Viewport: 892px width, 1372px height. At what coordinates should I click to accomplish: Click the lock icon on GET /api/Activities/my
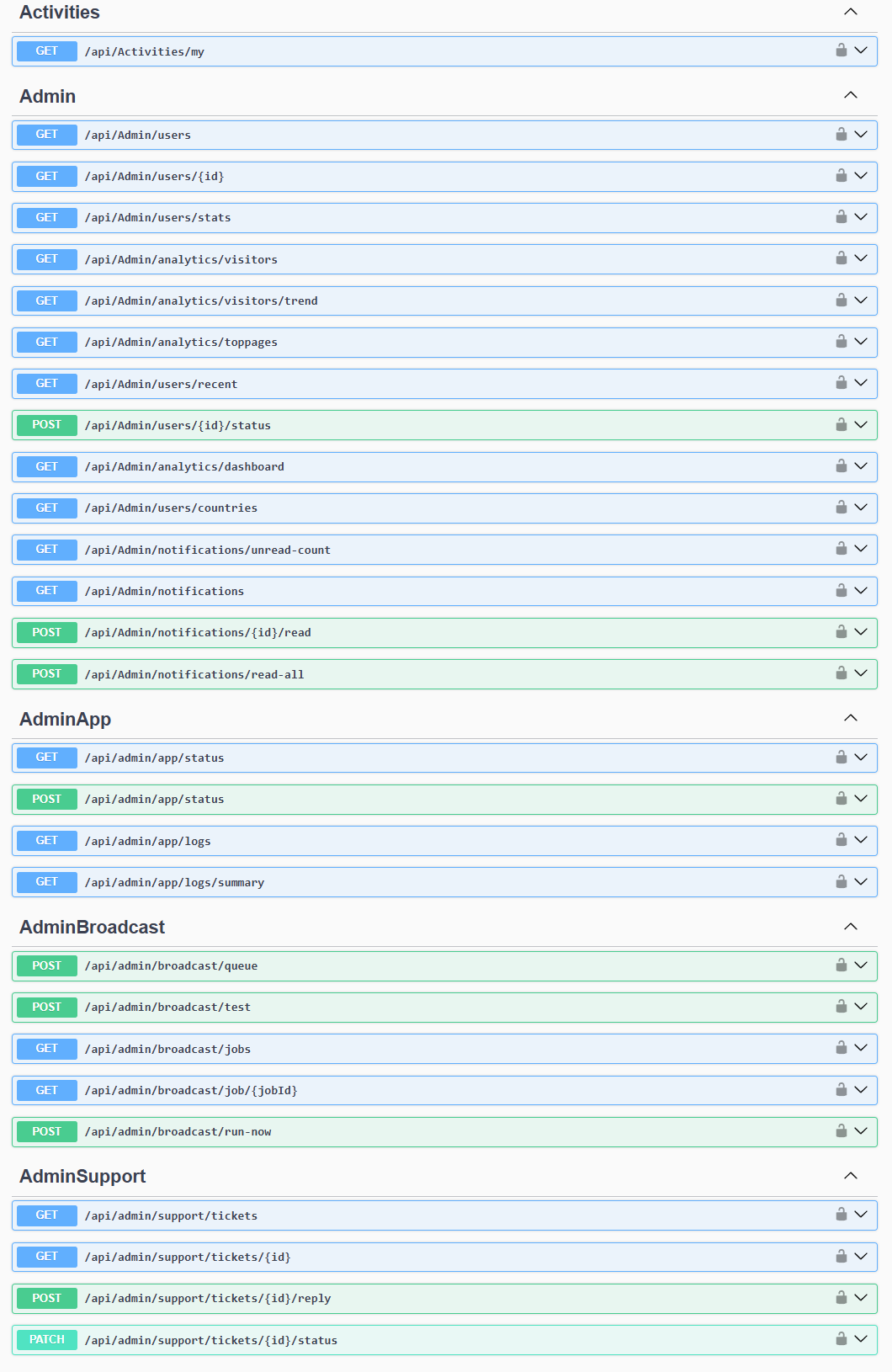tap(841, 51)
